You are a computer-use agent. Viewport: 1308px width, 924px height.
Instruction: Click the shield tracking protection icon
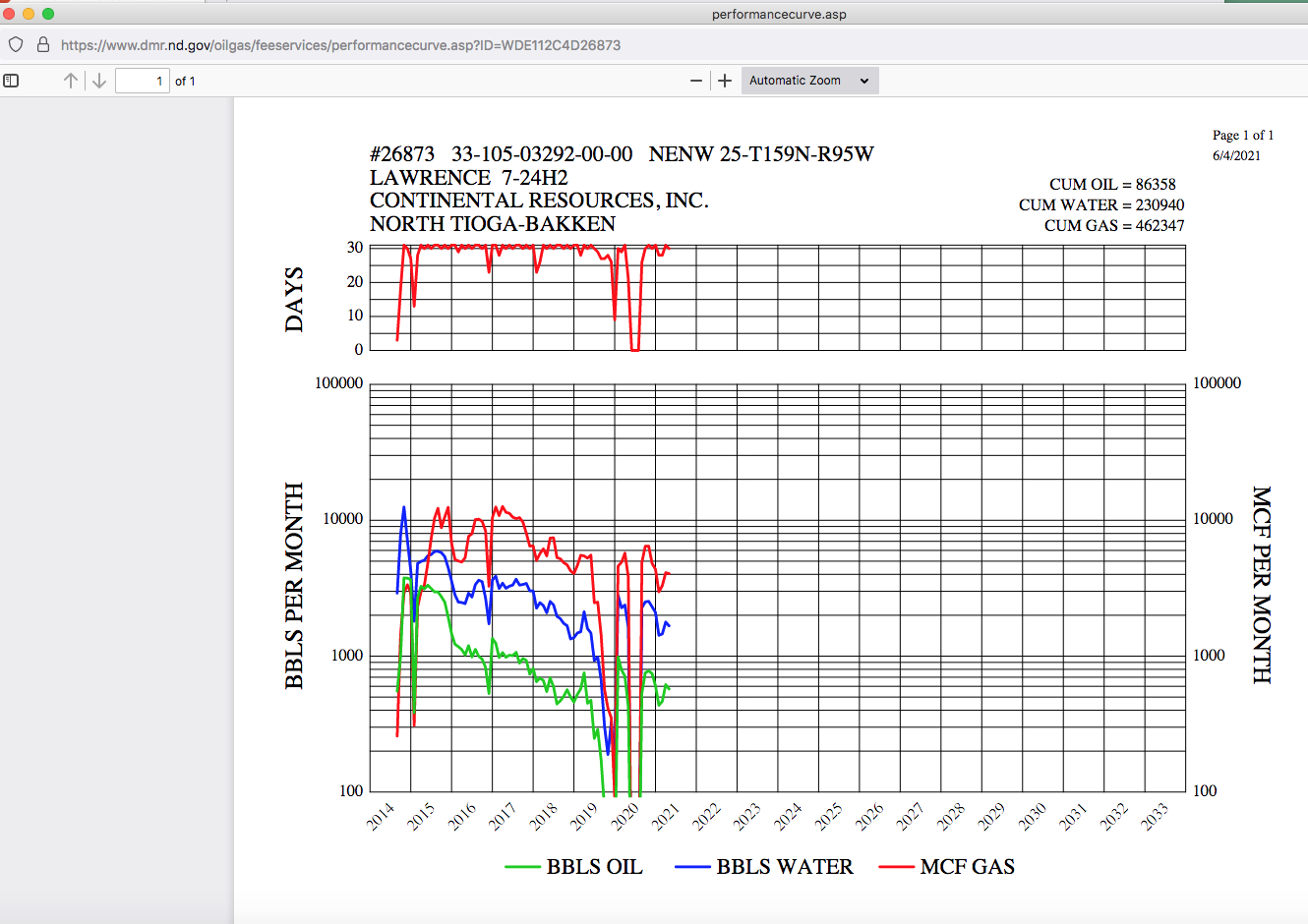[16, 45]
